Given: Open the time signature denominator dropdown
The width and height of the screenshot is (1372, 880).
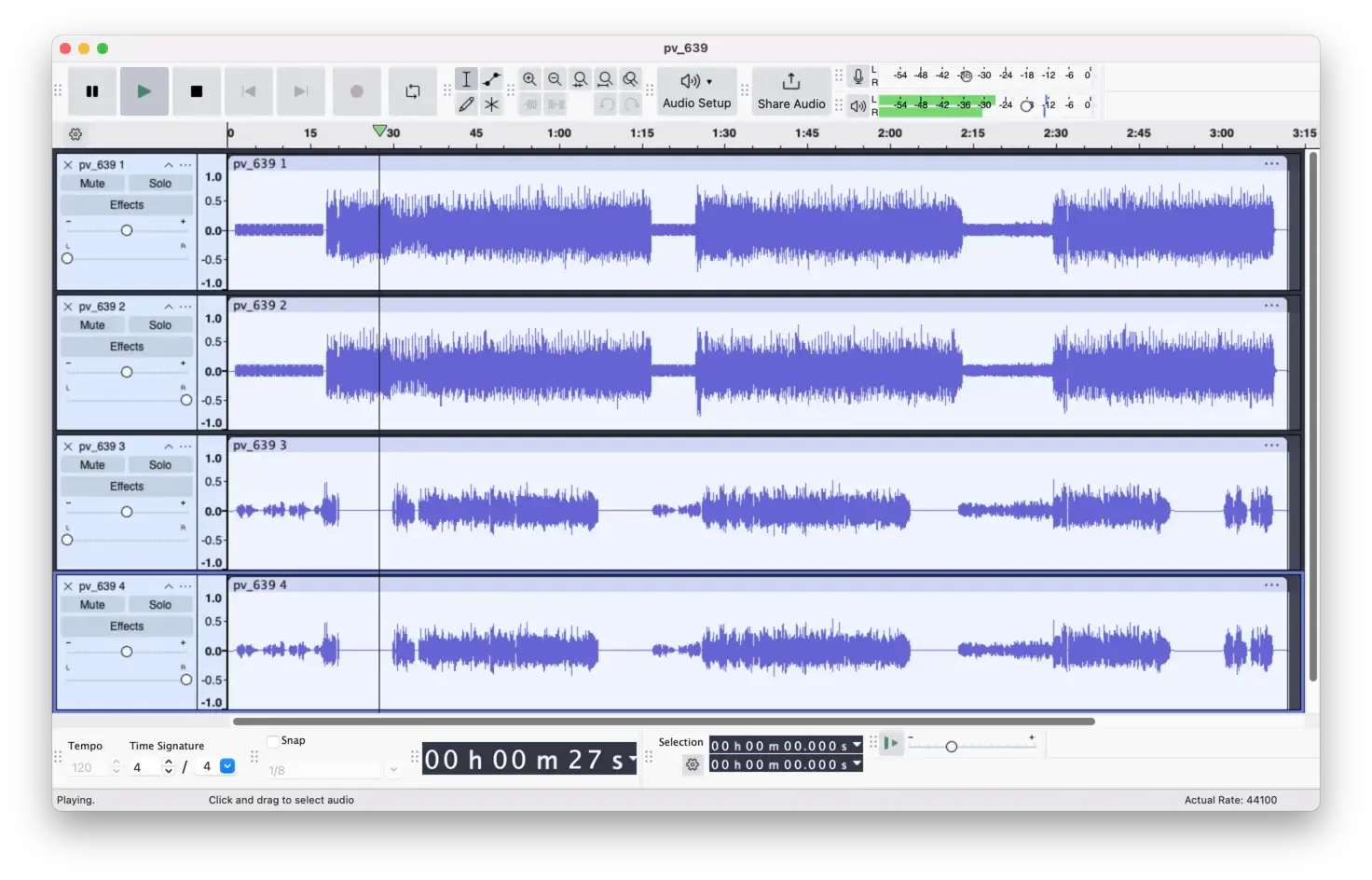Looking at the screenshot, I should click(x=227, y=765).
